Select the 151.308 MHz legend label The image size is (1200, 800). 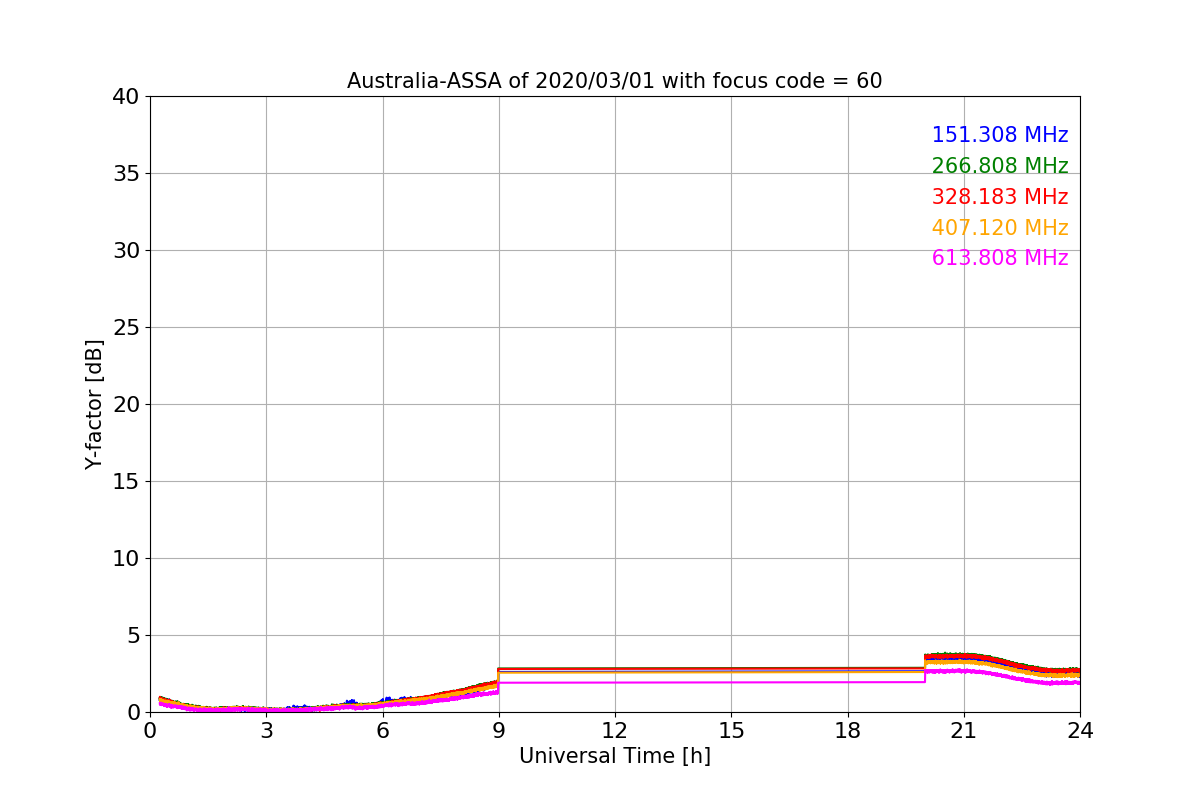coord(1000,135)
